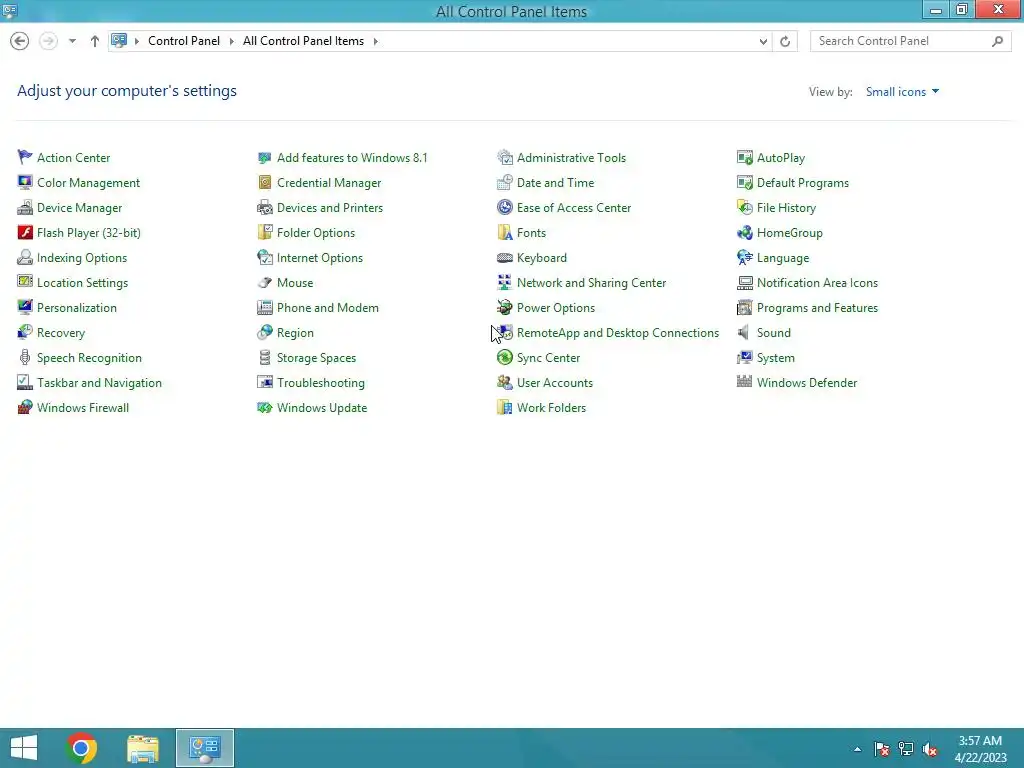
Task: Click the Windows Defender wall icon
Action: (x=744, y=382)
